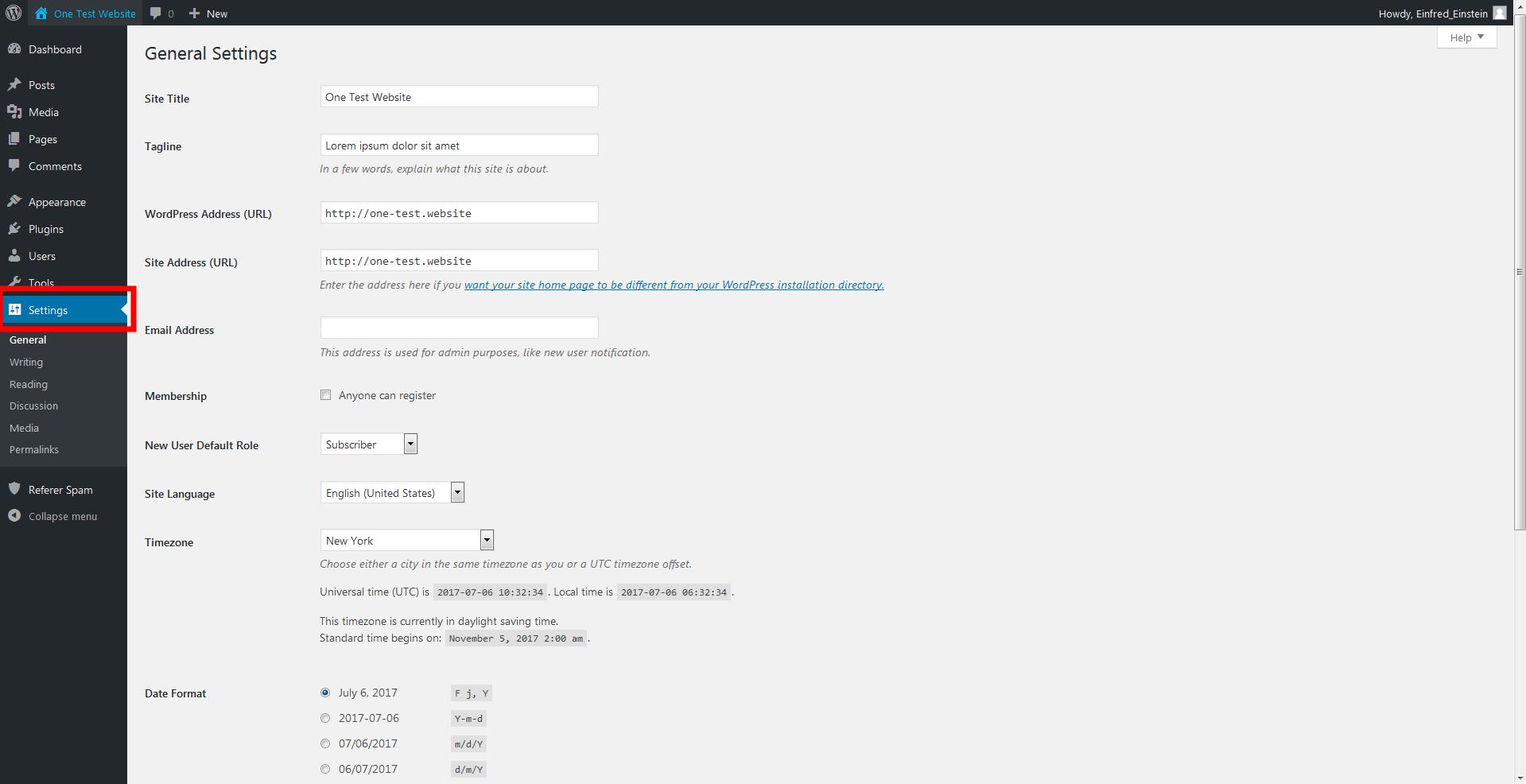This screenshot has width=1526, height=784.
Task: Open the Help panel
Action: tap(1466, 37)
